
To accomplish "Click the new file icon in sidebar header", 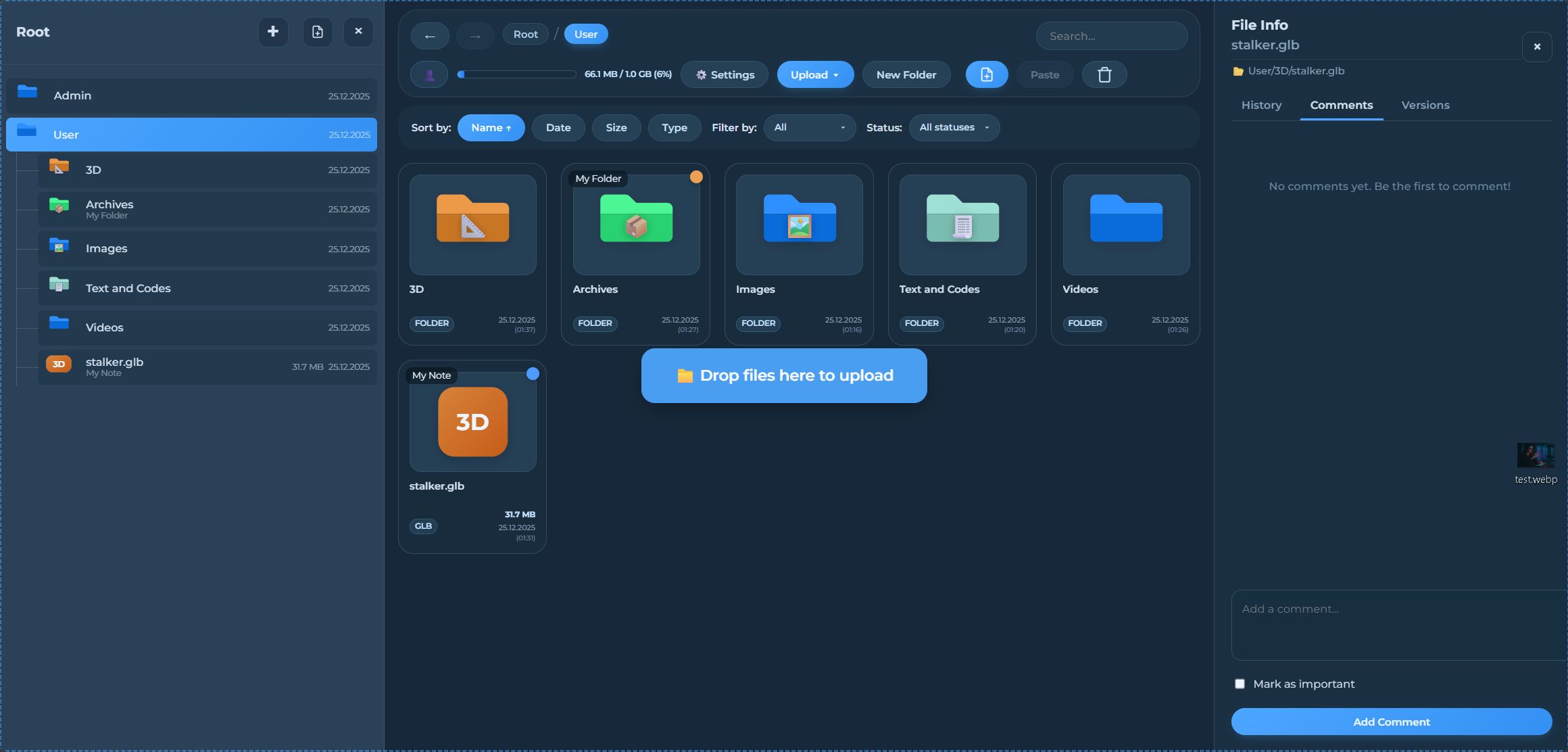I will pyautogui.click(x=317, y=32).
